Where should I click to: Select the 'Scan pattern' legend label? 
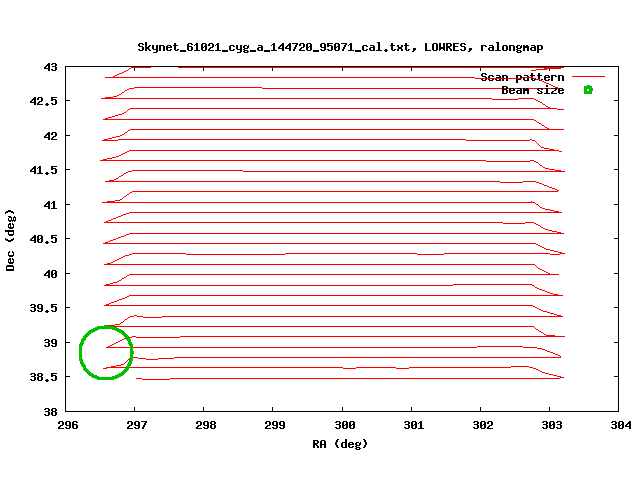click(522, 77)
